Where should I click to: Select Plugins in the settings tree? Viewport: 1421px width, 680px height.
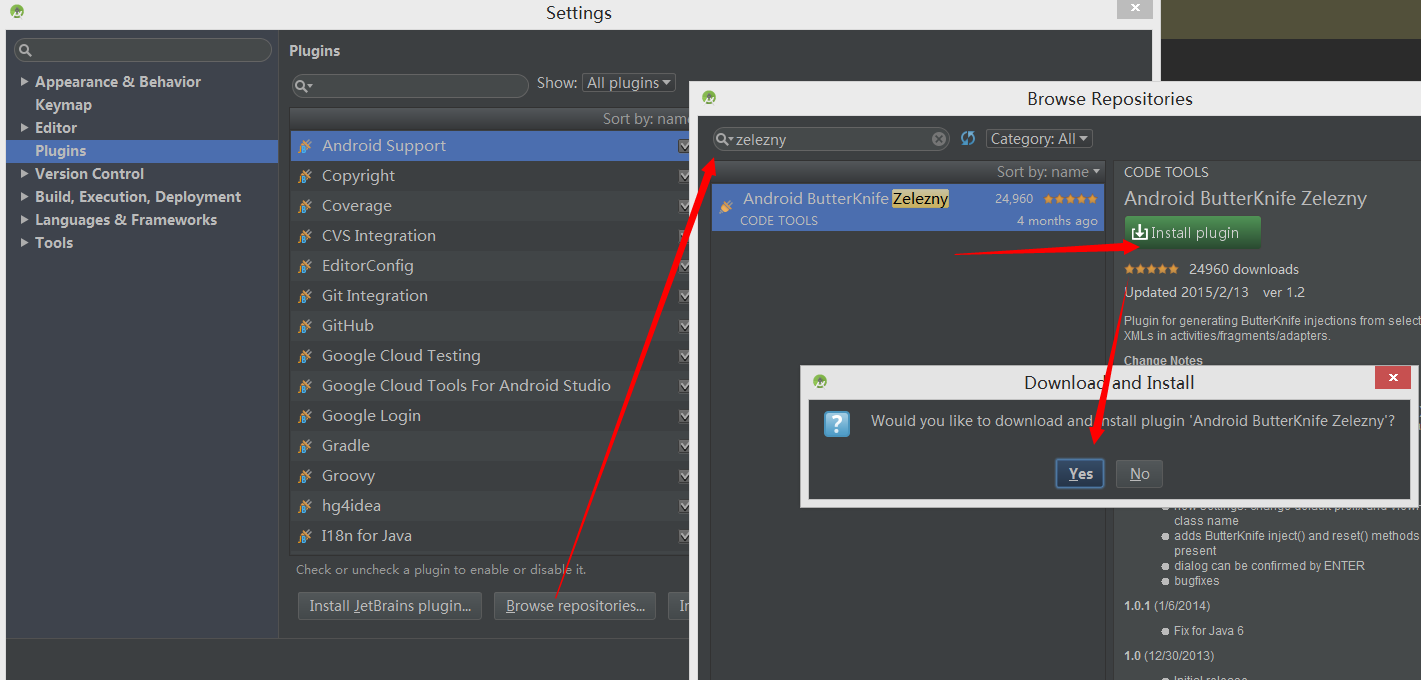pyautogui.click(x=142, y=151)
